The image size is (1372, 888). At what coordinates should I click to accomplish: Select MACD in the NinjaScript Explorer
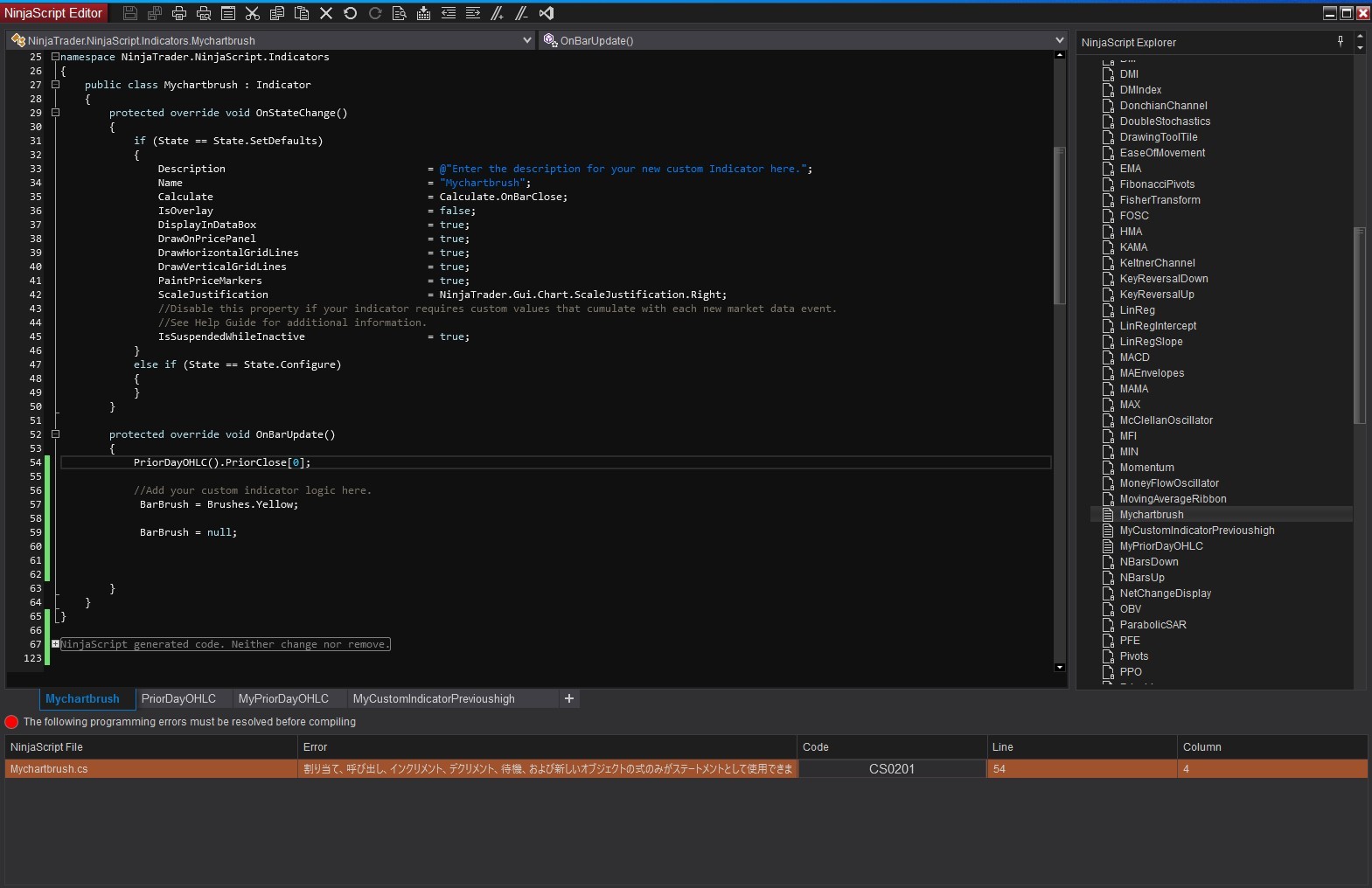(1134, 357)
